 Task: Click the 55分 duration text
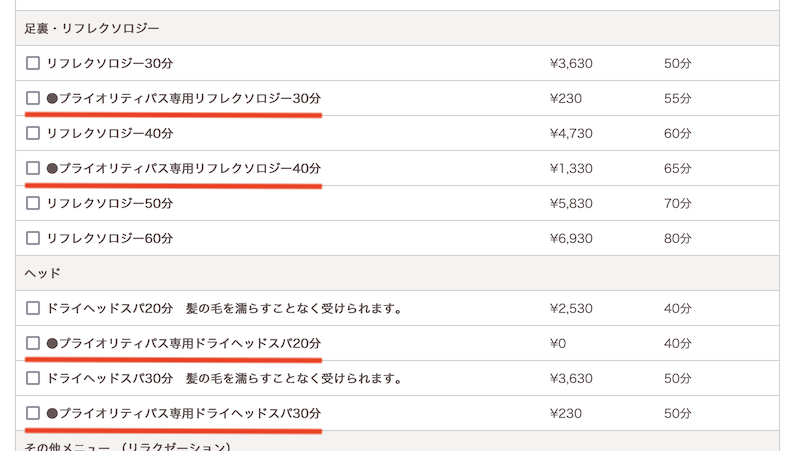click(x=677, y=98)
